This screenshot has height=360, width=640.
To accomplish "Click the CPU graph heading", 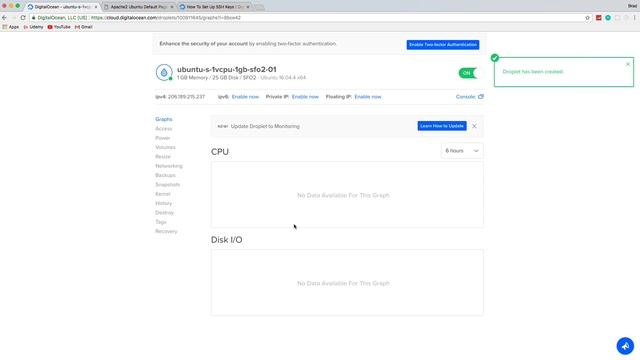I will click(220, 152).
